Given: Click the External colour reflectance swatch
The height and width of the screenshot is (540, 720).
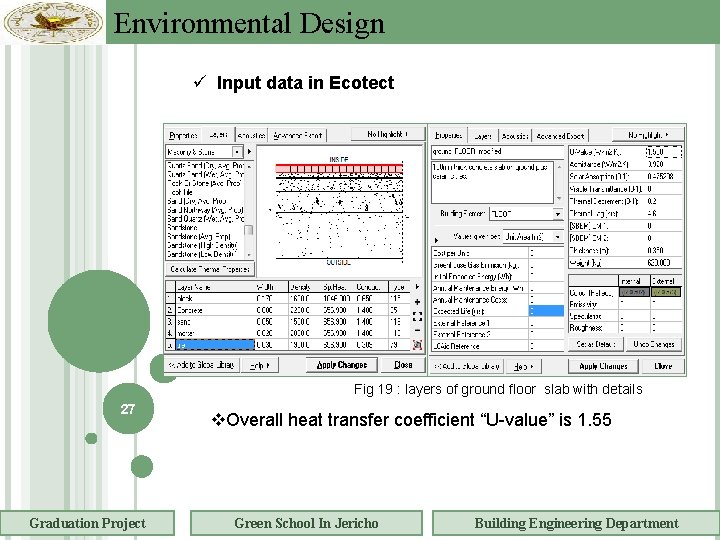Looking at the screenshot, I should point(665,292).
